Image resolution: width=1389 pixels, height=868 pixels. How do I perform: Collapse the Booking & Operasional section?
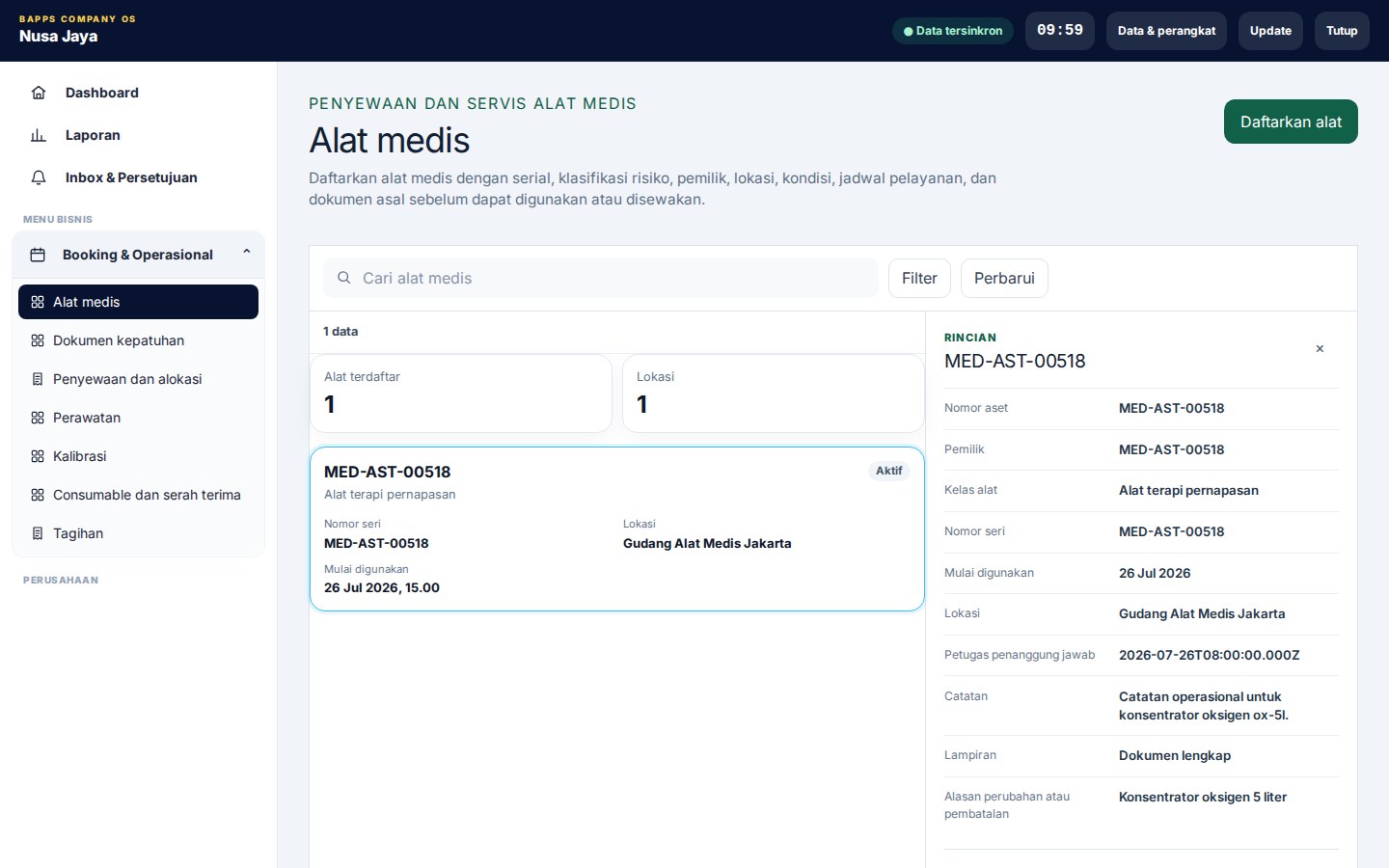pos(247,253)
